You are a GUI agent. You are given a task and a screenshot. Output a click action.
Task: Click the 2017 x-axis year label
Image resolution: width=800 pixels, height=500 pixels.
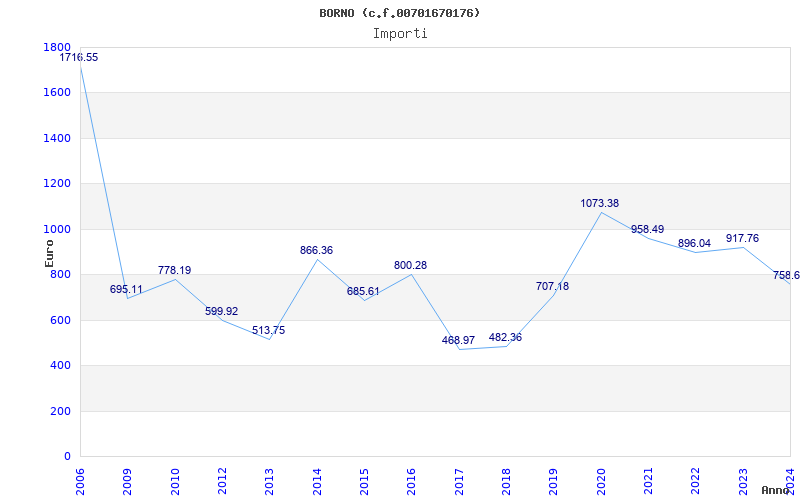459,481
